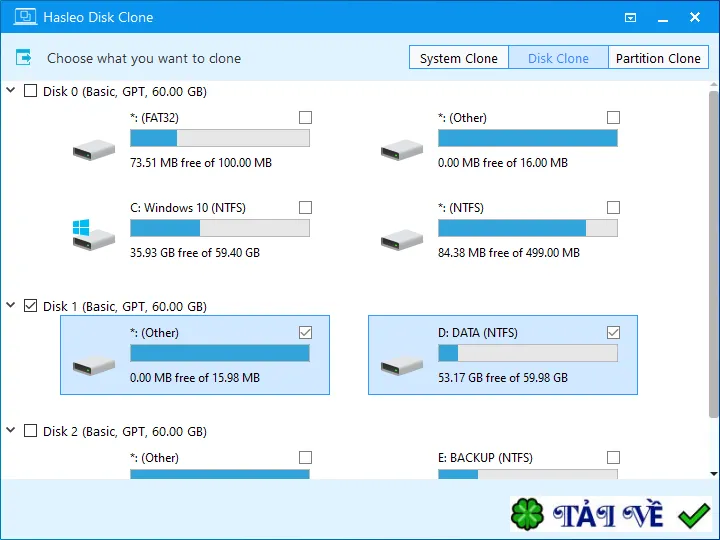Switch to the Partition Clone tab
Image resolution: width=720 pixels, height=540 pixels.
(x=658, y=57)
